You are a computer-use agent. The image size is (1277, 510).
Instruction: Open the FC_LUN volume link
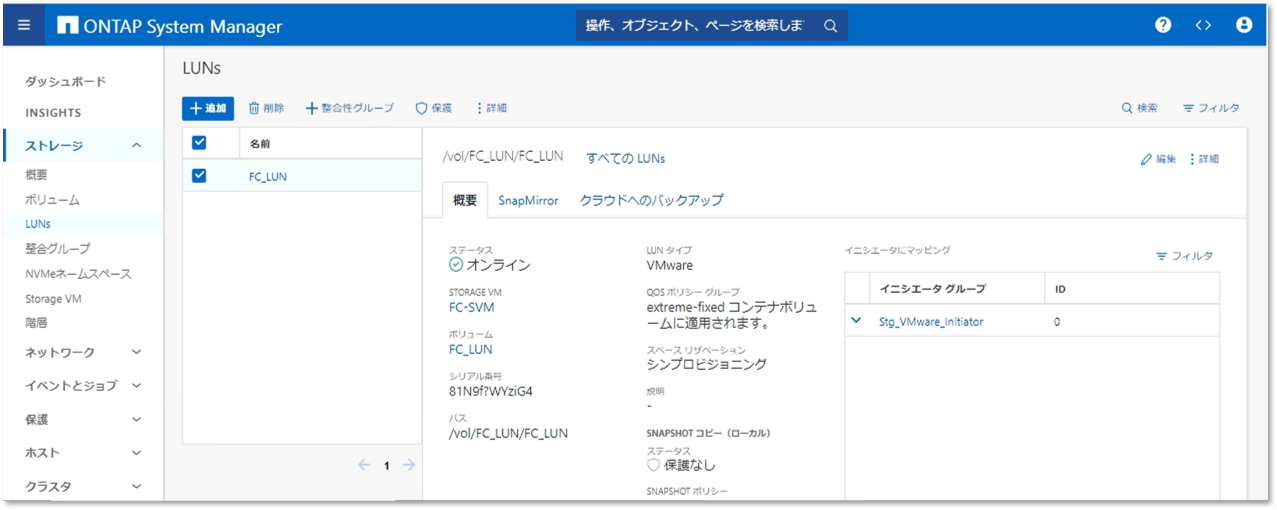pos(470,349)
